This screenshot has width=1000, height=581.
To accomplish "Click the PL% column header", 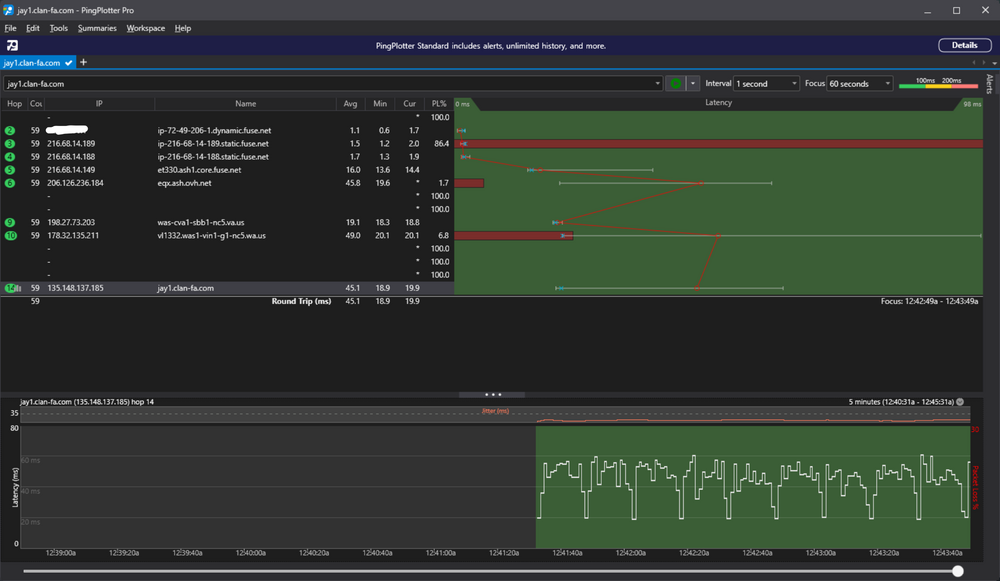I will [x=439, y=103].
